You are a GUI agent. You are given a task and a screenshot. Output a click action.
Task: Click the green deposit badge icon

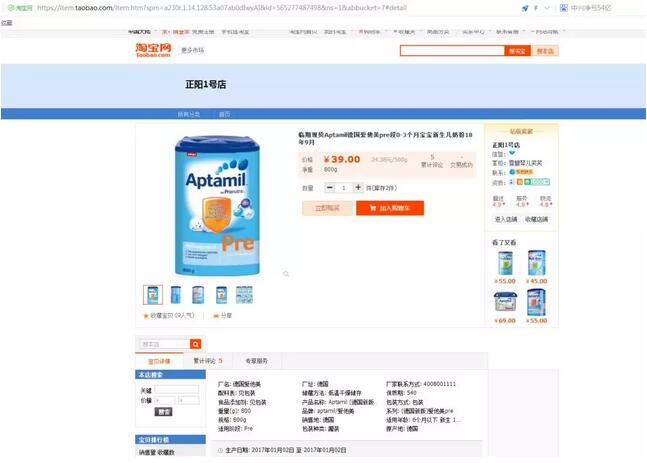click(537, 182)
